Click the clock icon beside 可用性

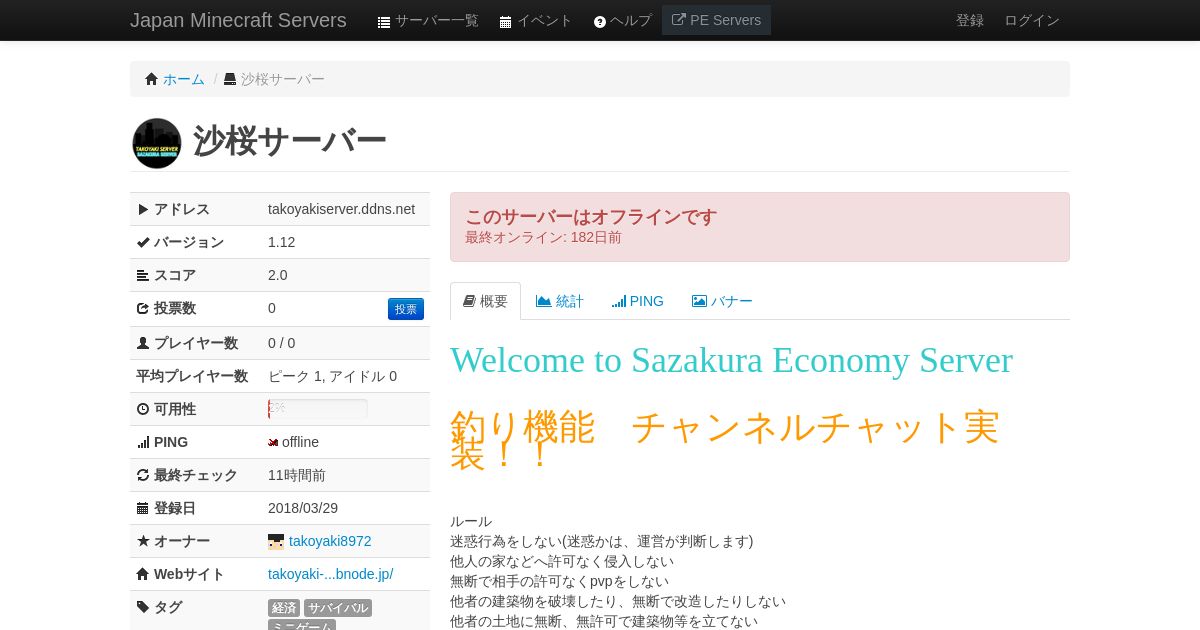(x=143, y=409)
